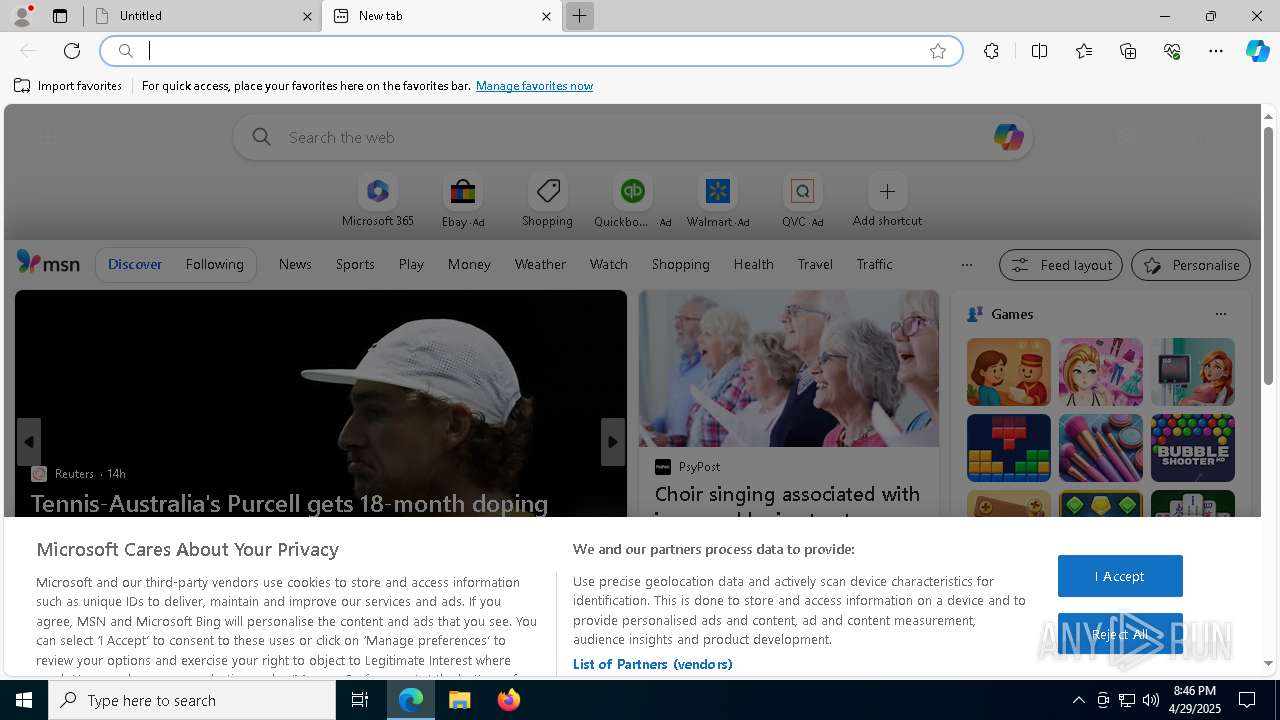Image resolution: width=1280 pixels, height=720 pixels.
Task: Click the msn logo
Action: 48,263
